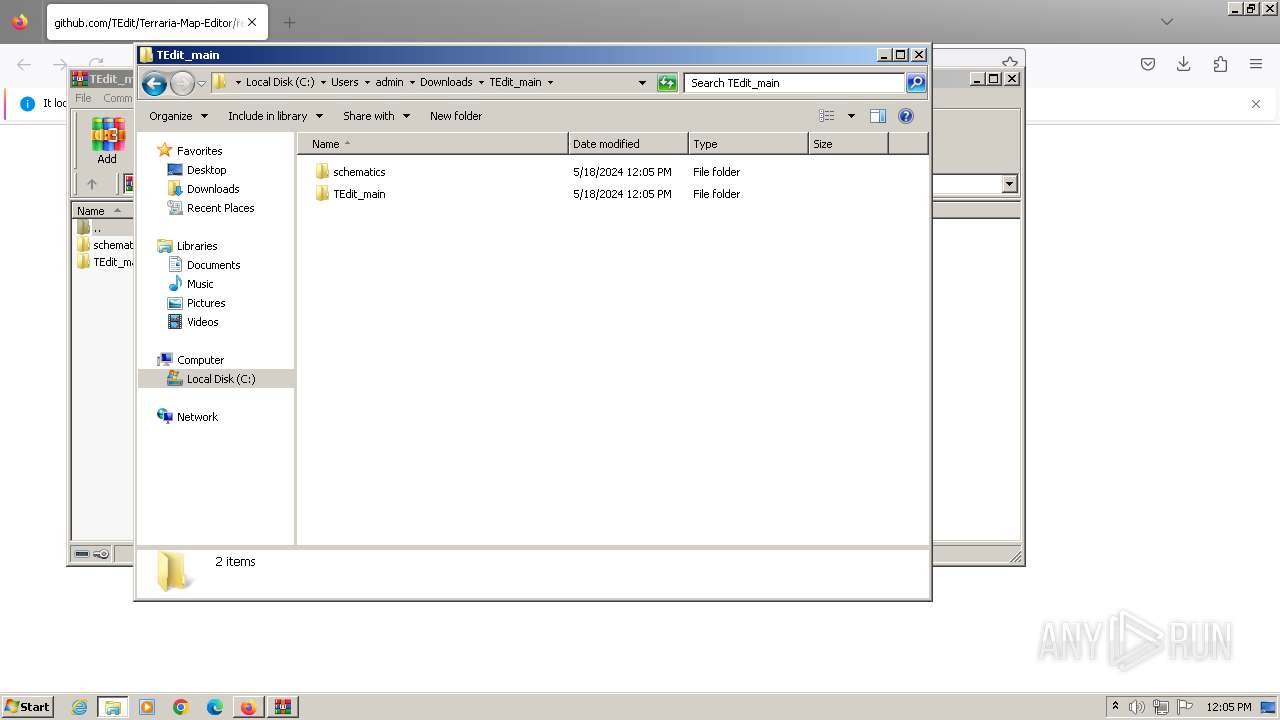Click Add icon in WinRAR window
1280x720 pixels.
[x=107, y=140]
